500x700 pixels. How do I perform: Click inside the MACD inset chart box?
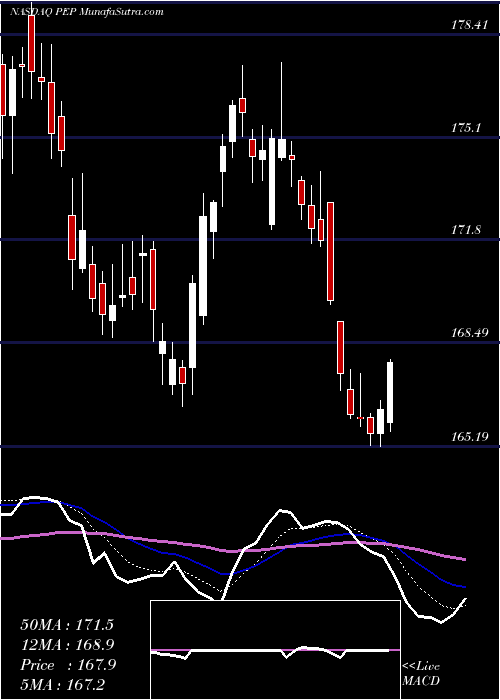pos(275,650)
